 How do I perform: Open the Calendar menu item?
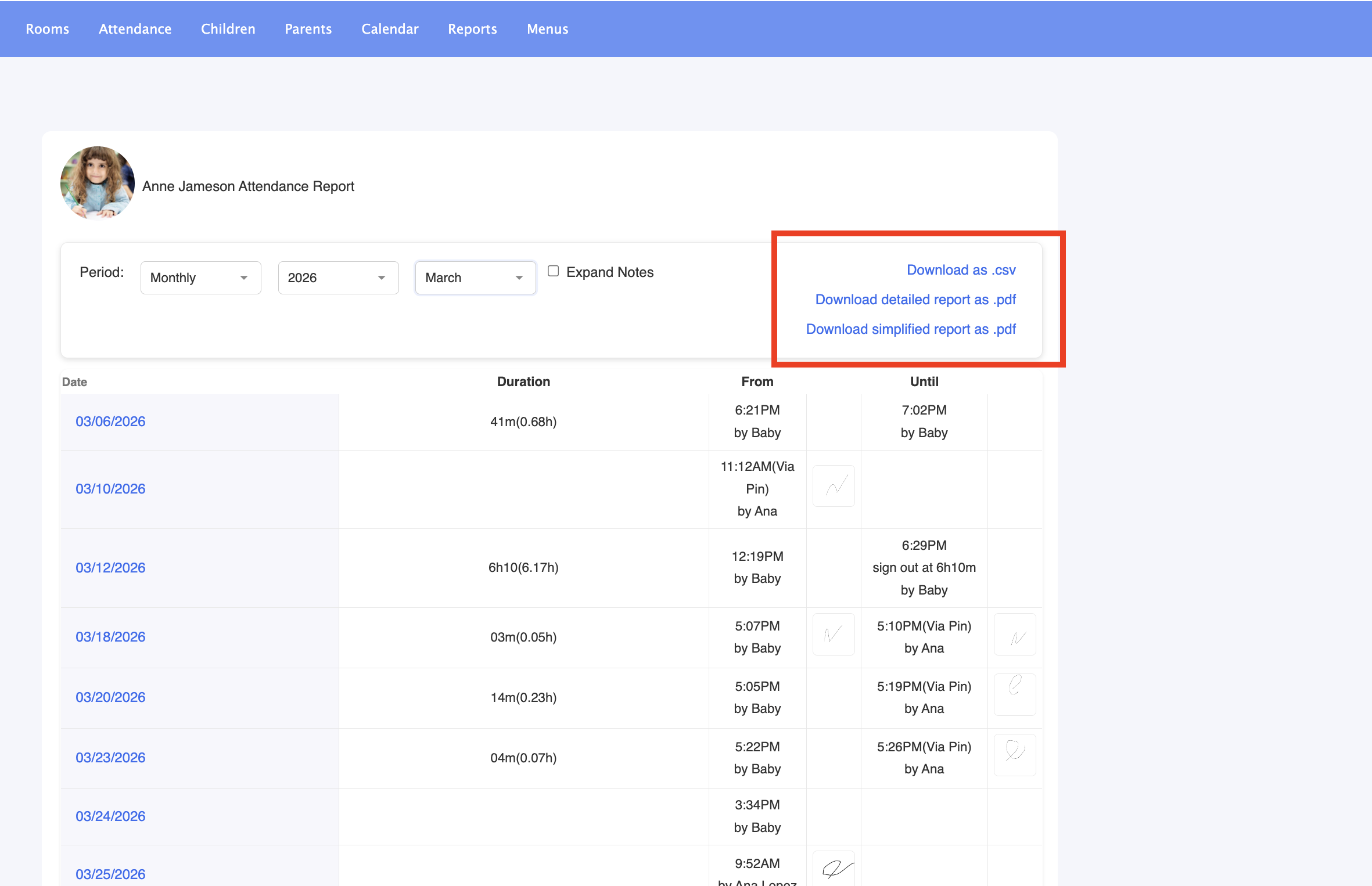[390, 29]
